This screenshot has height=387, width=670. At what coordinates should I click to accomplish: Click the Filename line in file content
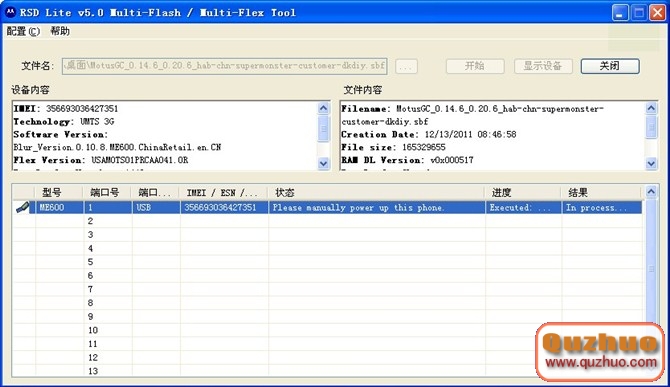pyautogui.click(x=472, y=115)
